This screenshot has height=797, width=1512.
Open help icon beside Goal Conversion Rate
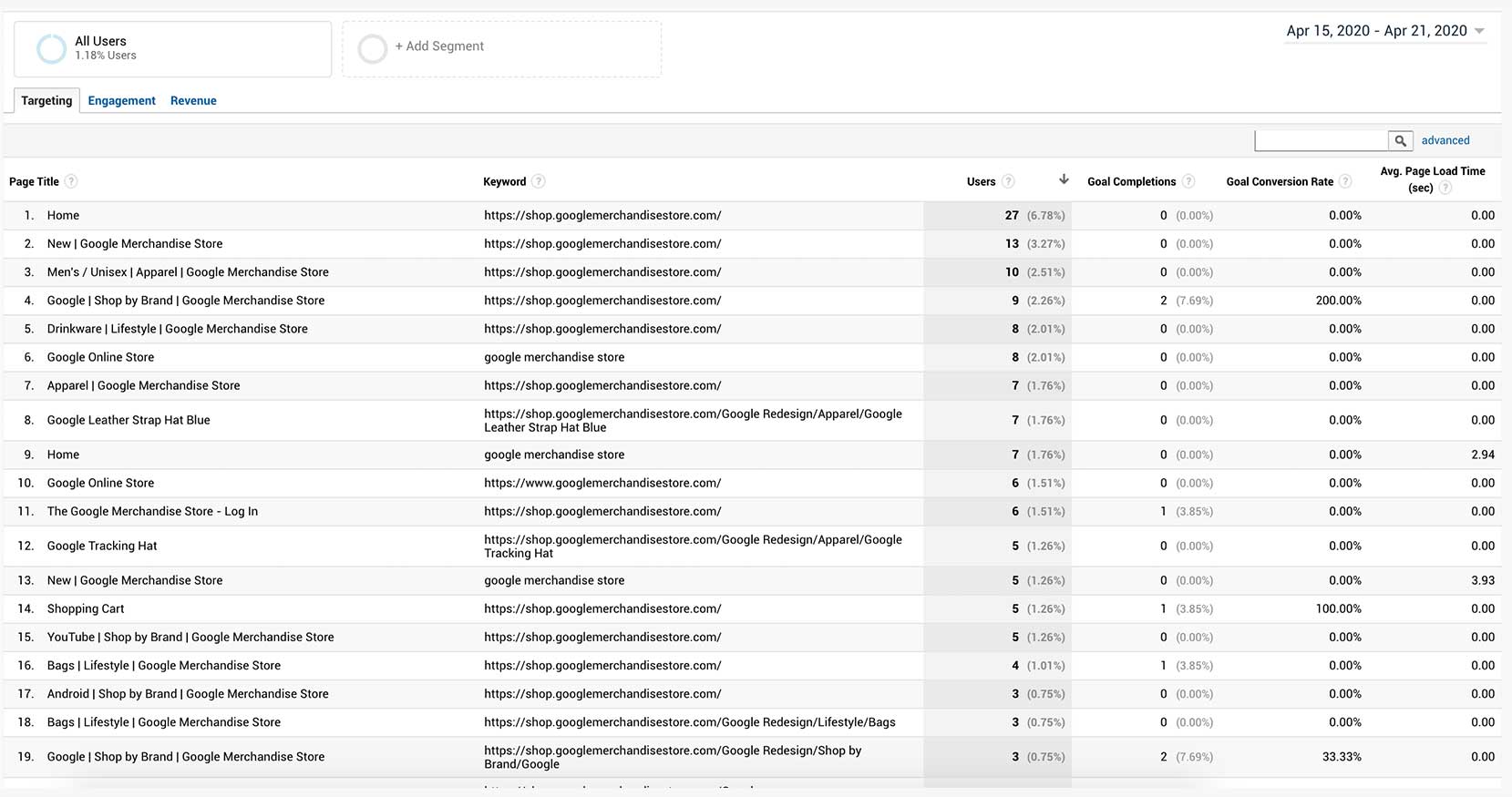pyautogui.click(x=1345, y=181)
